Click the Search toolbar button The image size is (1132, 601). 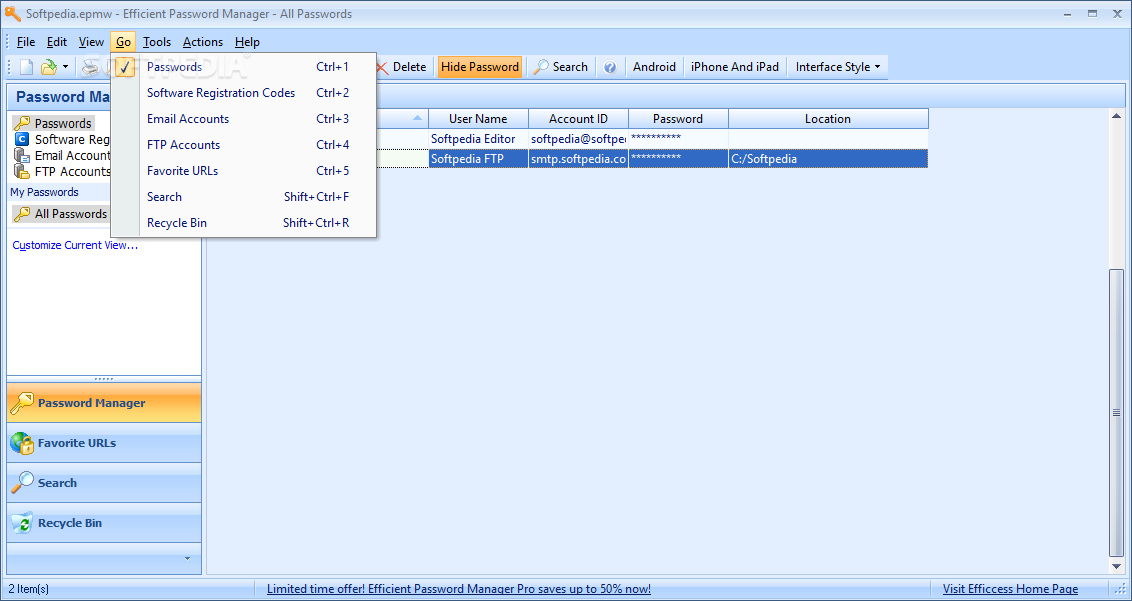click(560, 67)
